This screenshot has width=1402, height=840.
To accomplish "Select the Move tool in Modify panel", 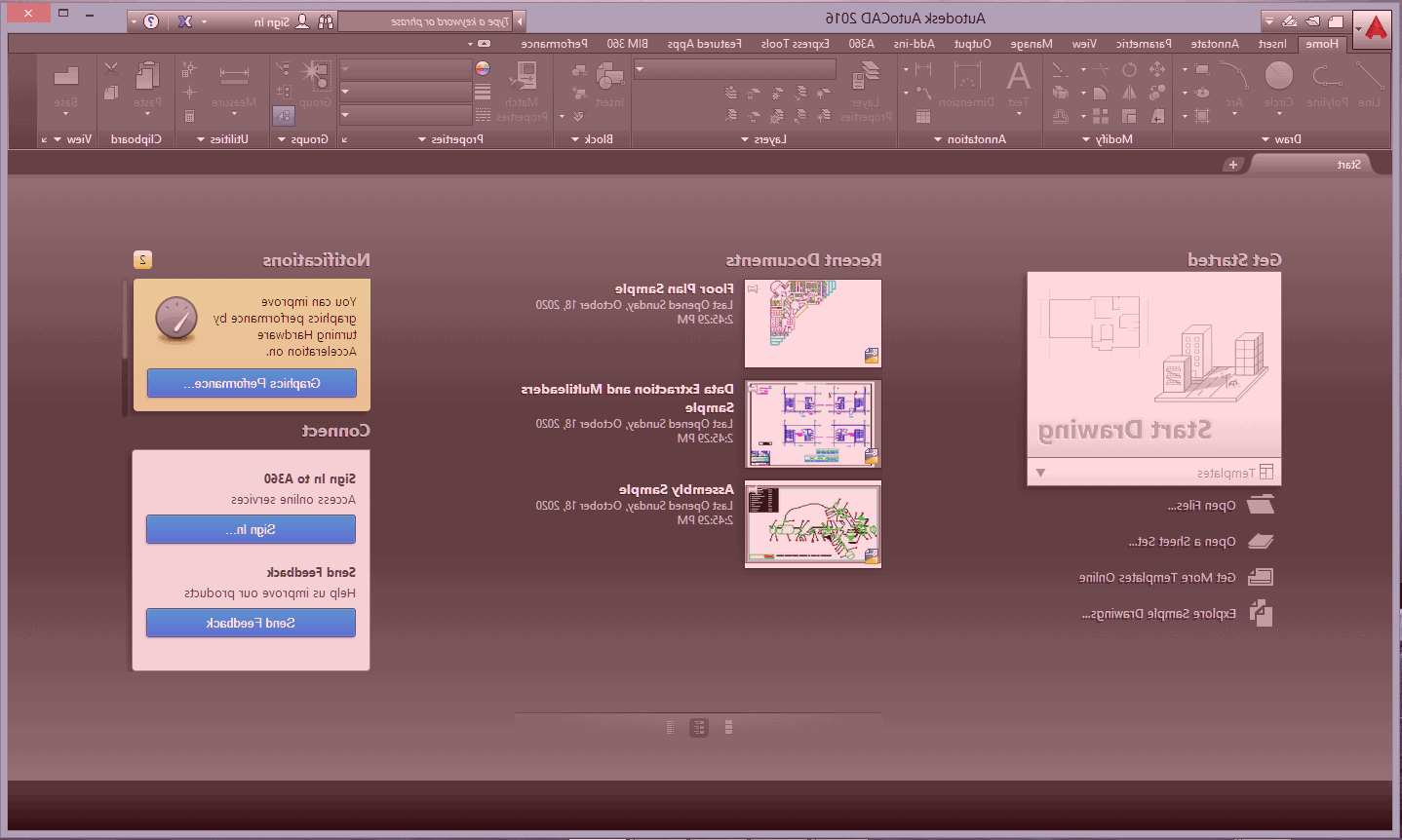I will point(1157,69).
